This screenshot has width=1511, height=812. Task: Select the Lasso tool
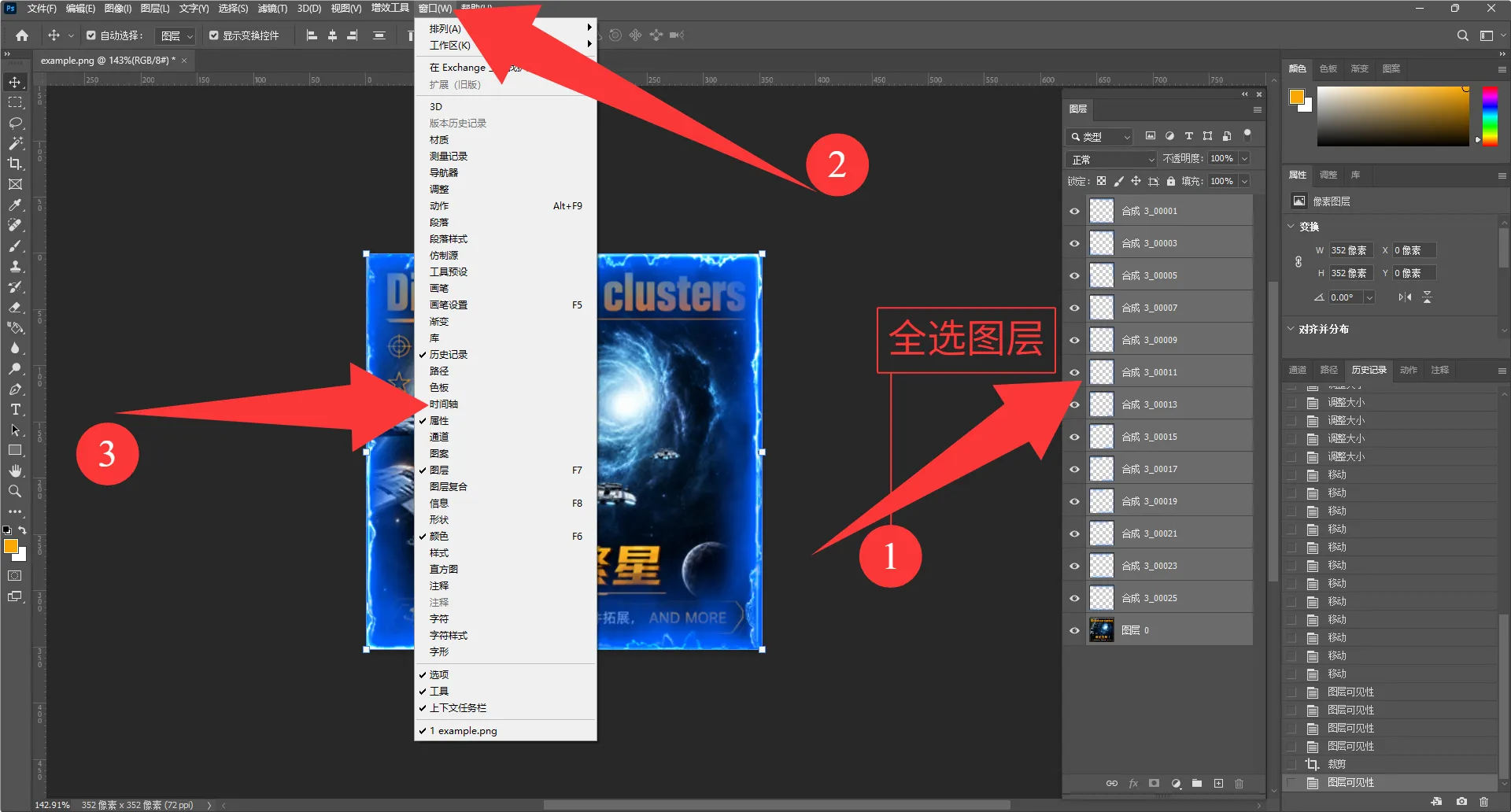click(15, 123)
